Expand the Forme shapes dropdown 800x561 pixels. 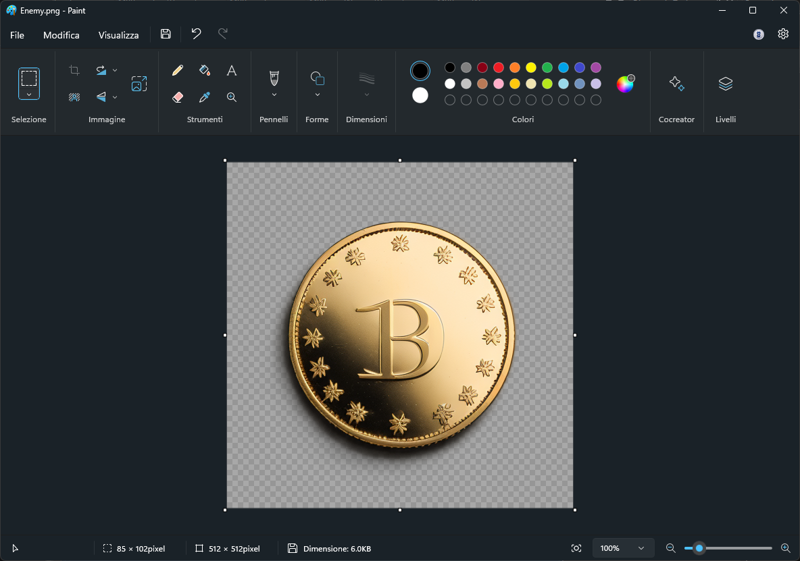tap(317, 95)
